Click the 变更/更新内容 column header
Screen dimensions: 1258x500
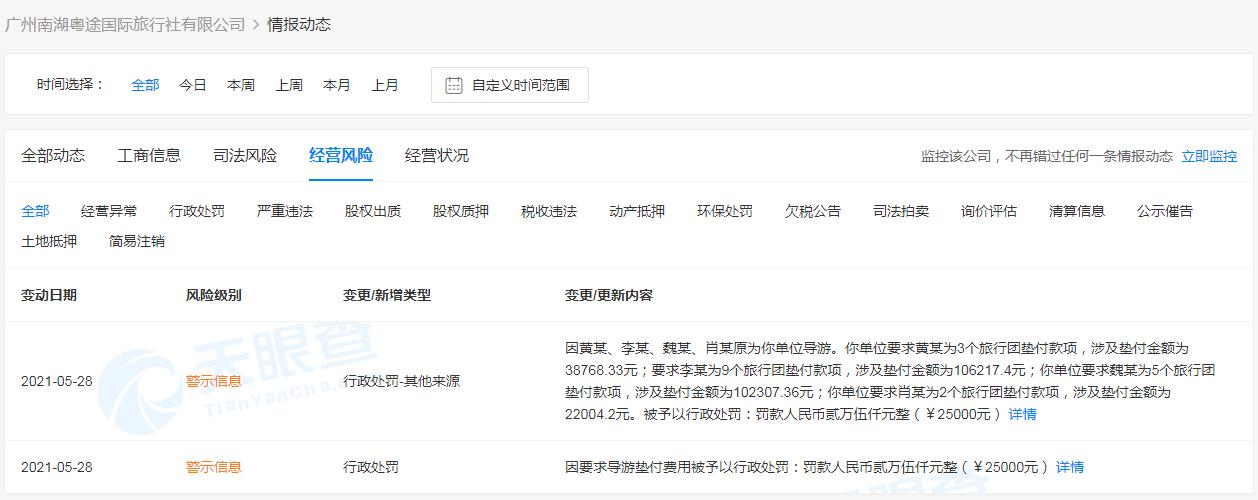click(x=609, y=295)
